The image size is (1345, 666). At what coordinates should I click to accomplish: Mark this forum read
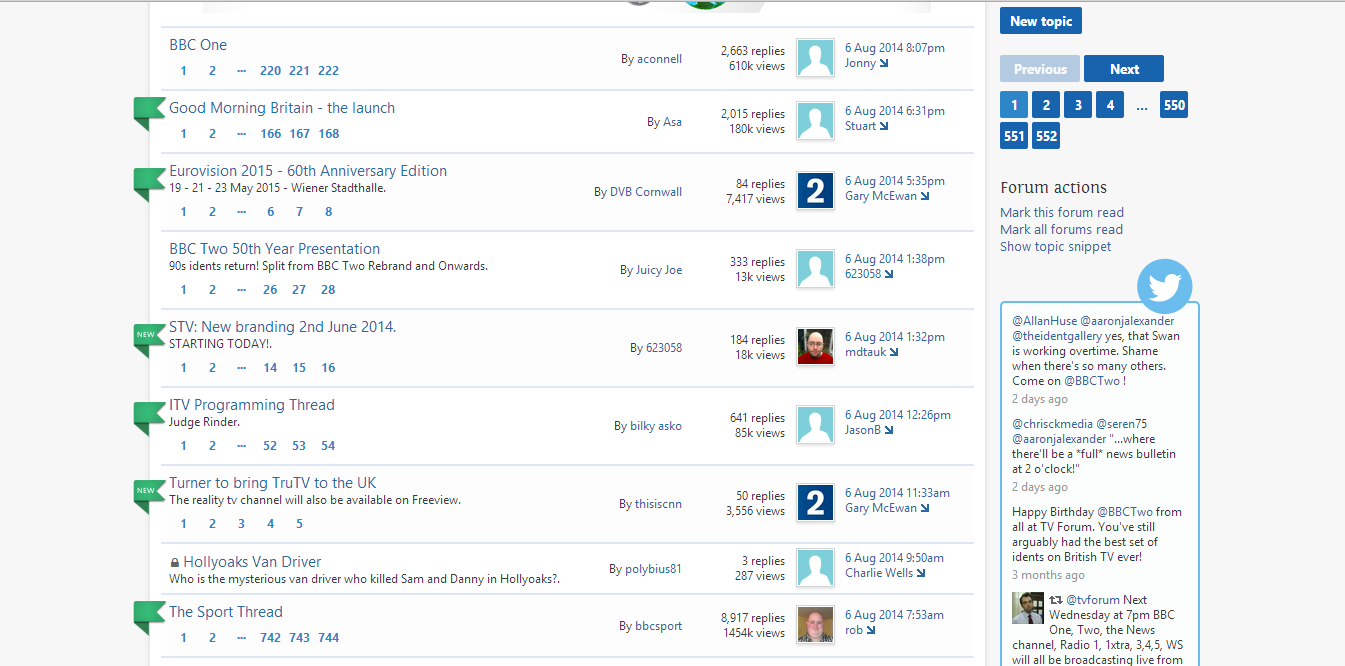click(1062, 213)
